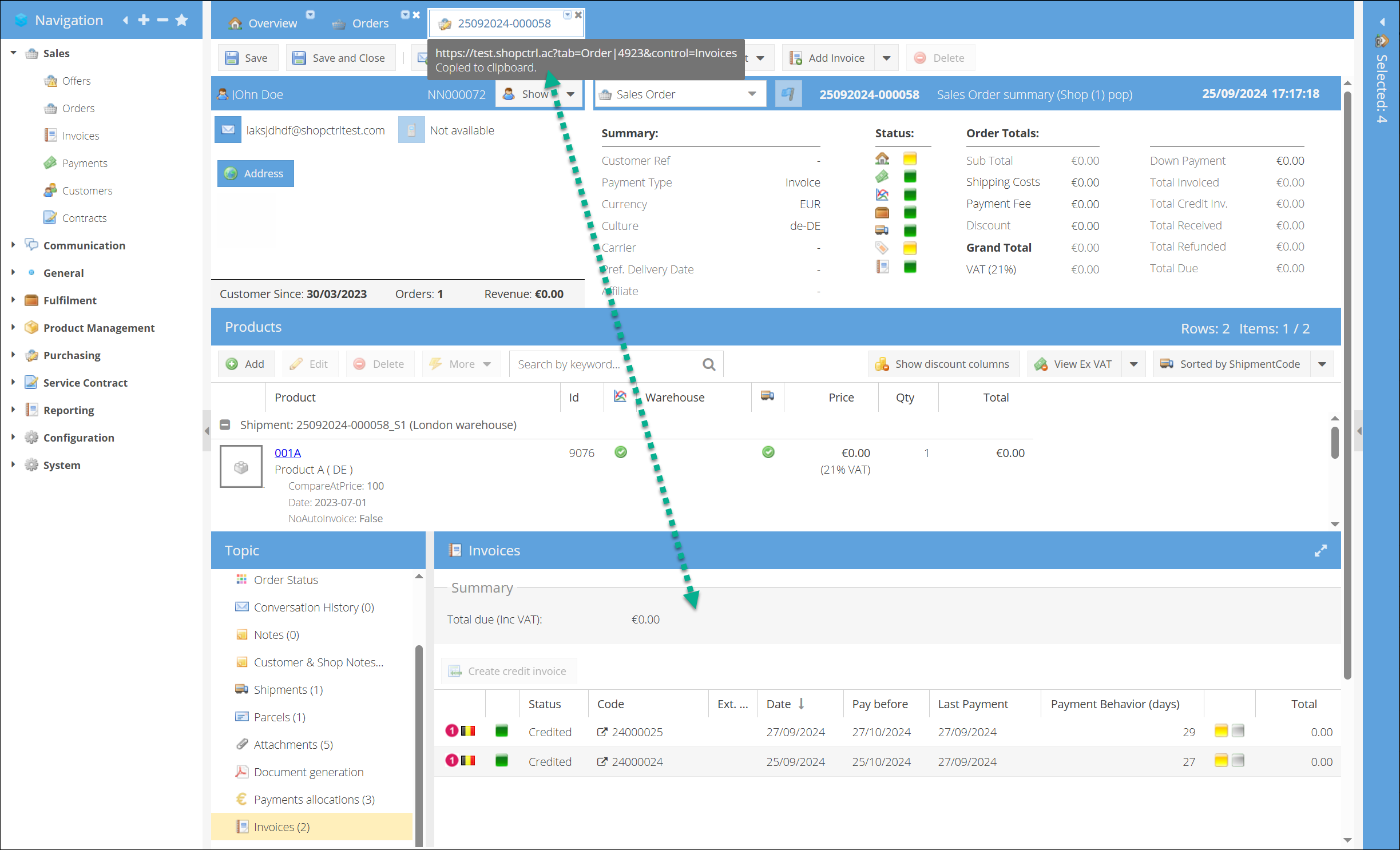Expand the Invoices panel to full size
Viewport: 1400px width, 850px height.
point(1320,550)
